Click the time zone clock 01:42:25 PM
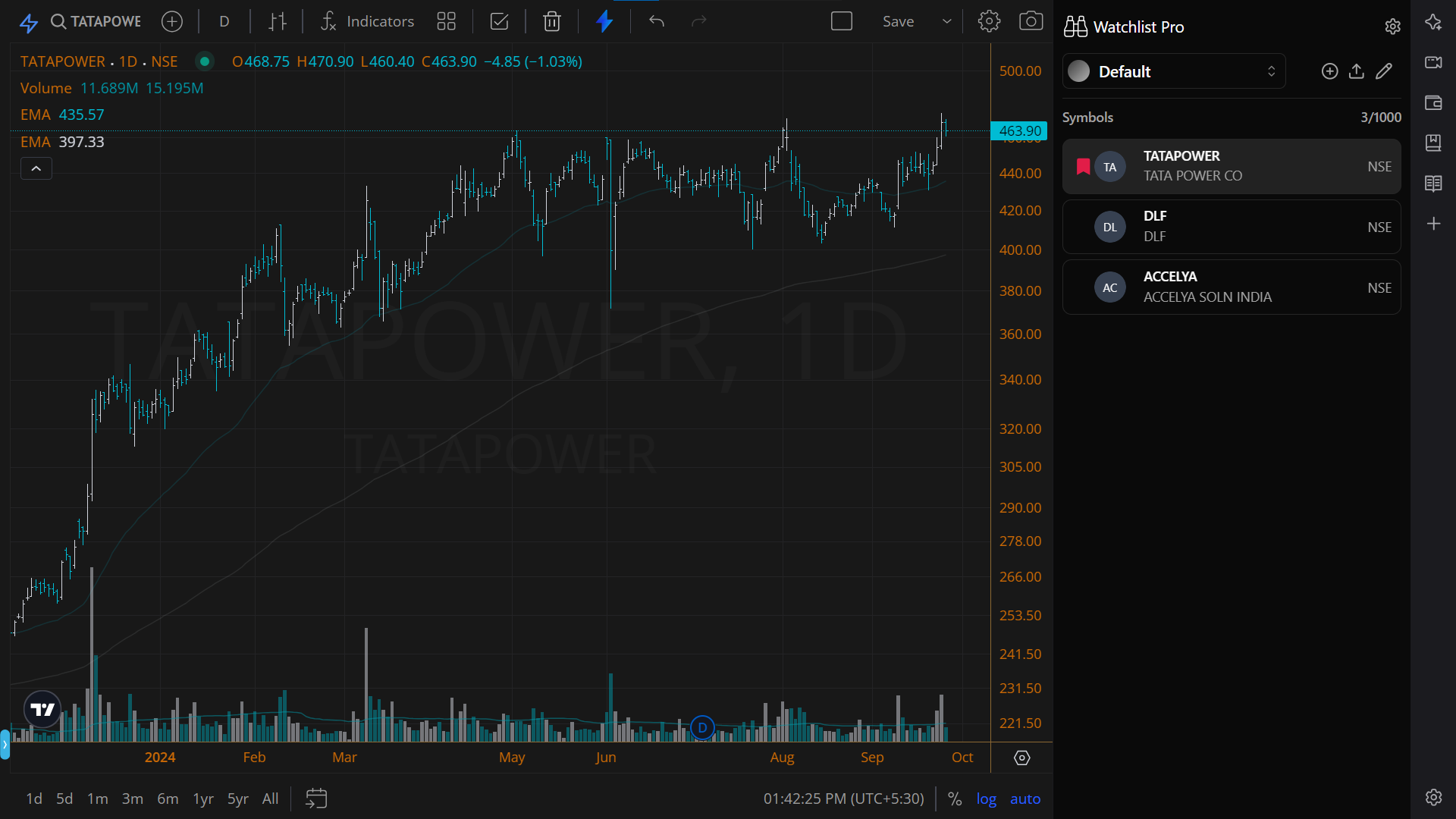 844,799
